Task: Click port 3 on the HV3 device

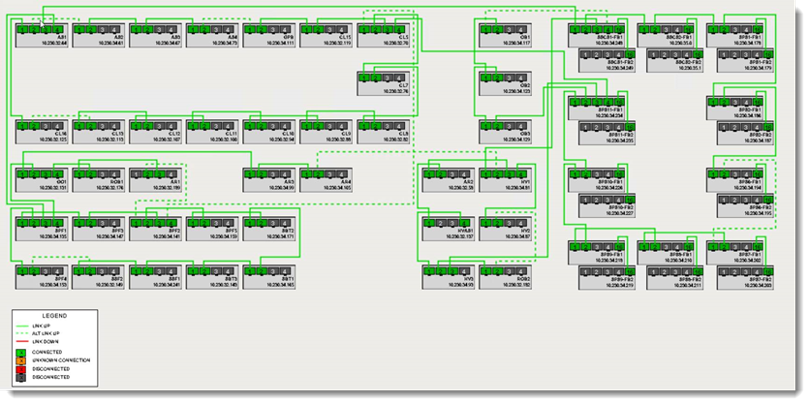Action: click(x=453, y=271)
